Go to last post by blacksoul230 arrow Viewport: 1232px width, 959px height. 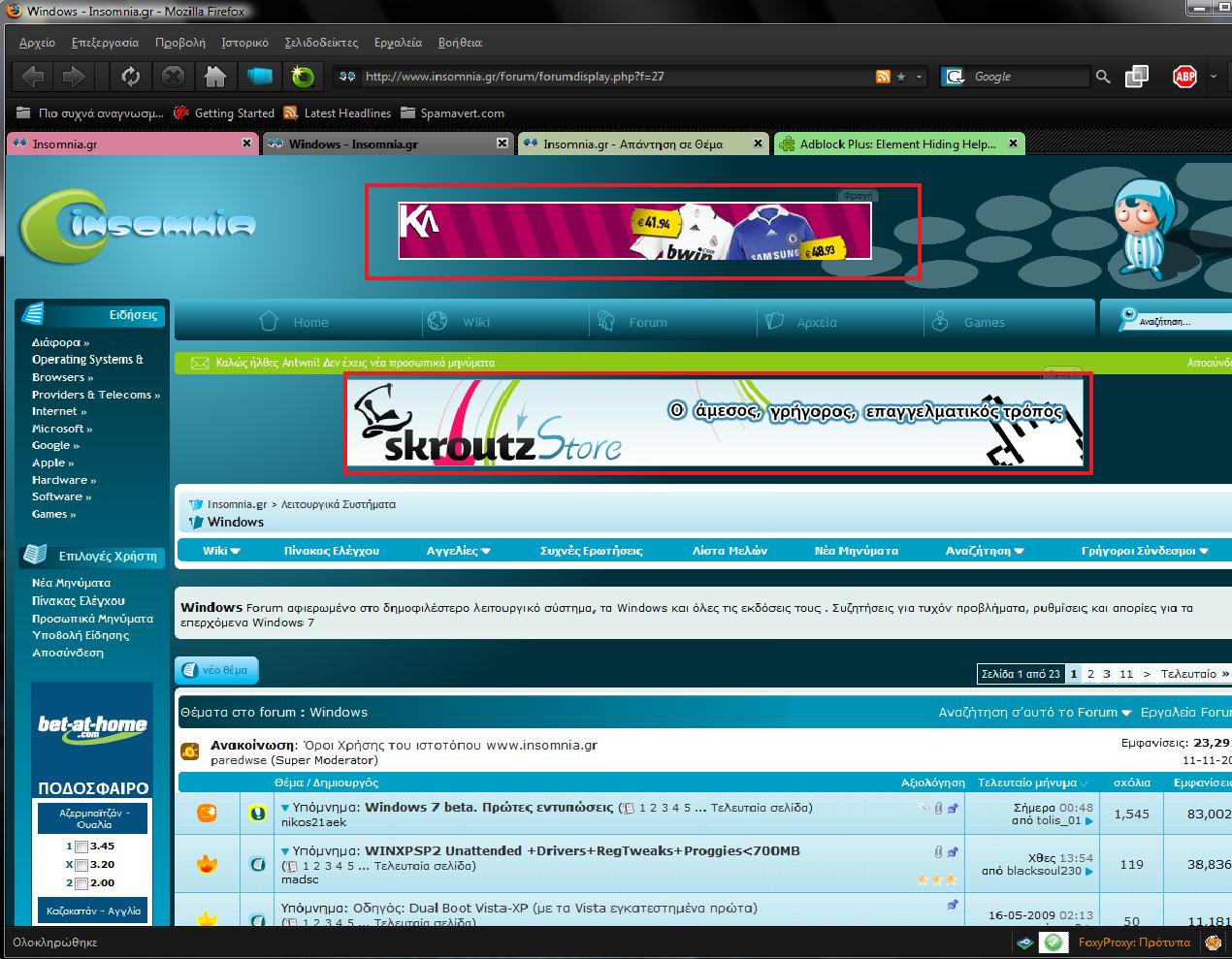pos(1088,871)
